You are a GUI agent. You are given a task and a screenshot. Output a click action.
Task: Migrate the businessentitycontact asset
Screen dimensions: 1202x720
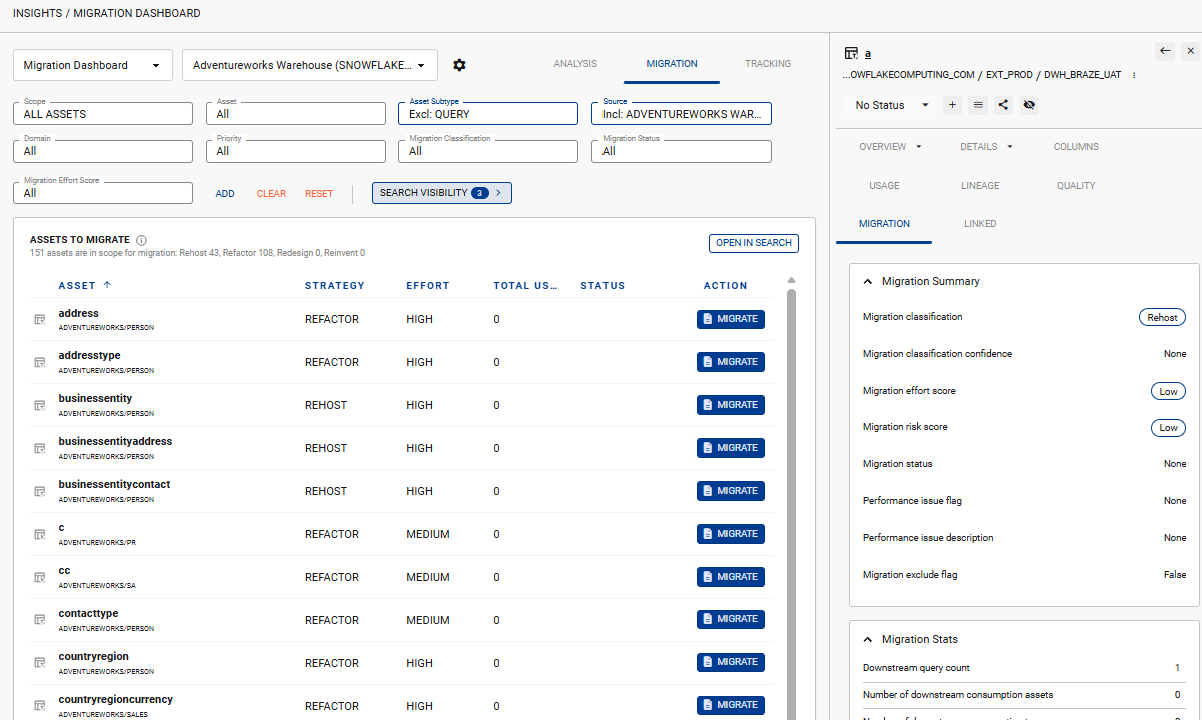(731, 491)
